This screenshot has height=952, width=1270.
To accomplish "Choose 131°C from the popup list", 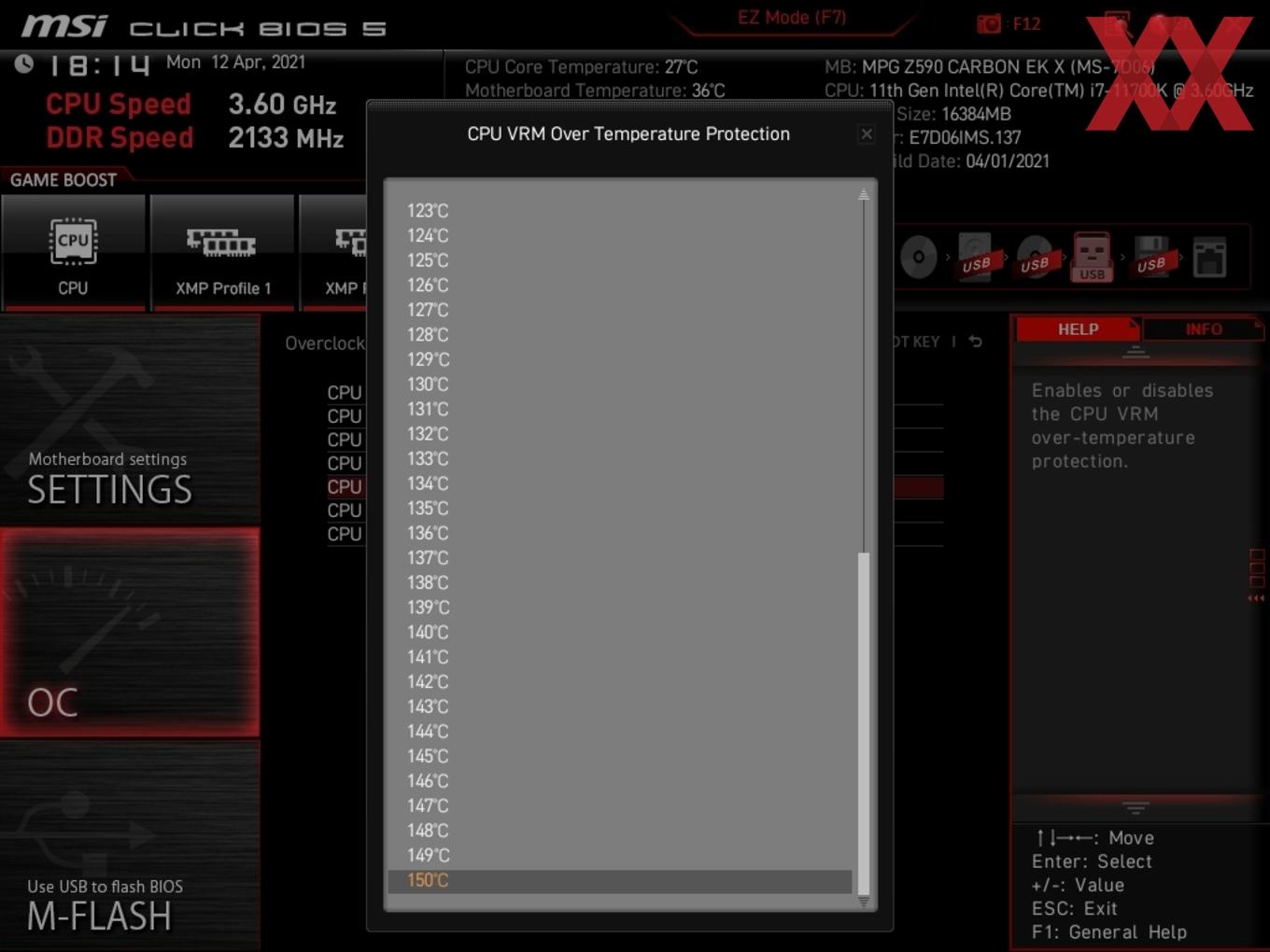I will (620, 409).
